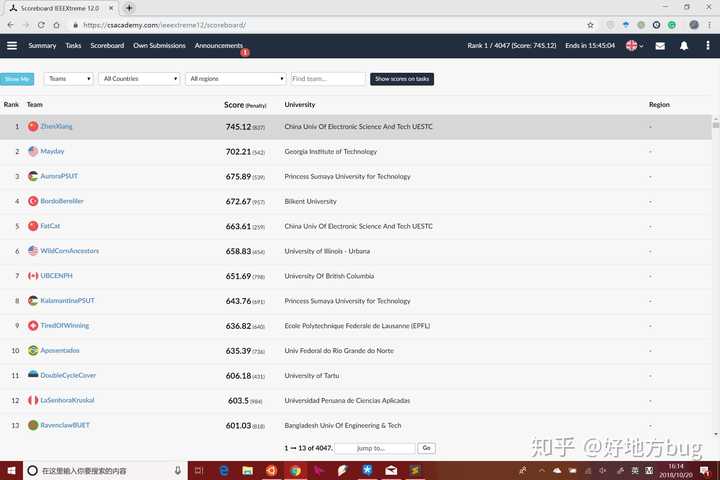Open team DoubleCycleCover link

tap(68, 375)
